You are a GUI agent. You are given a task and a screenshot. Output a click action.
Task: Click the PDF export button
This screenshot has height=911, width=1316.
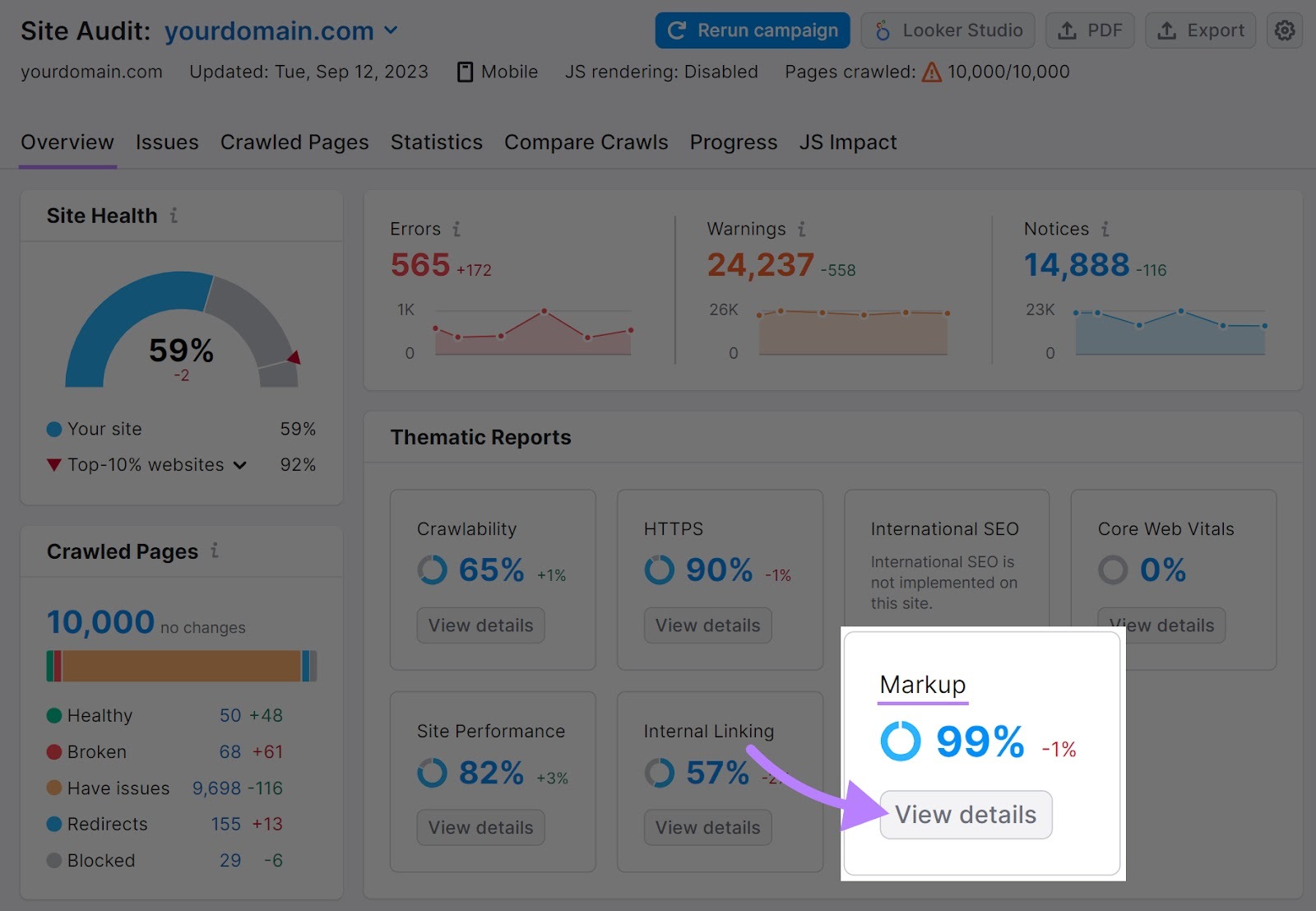(1090, 30)
